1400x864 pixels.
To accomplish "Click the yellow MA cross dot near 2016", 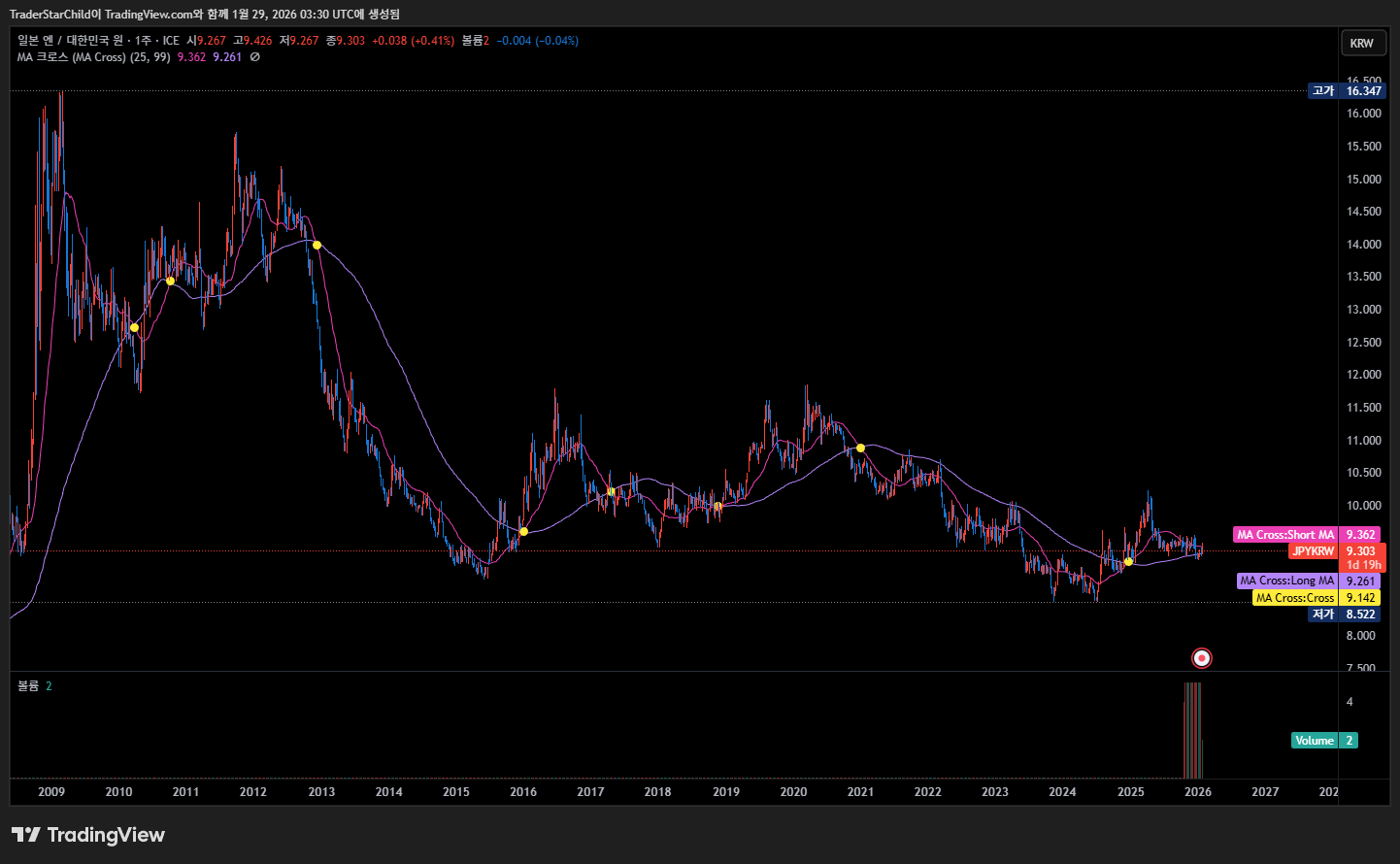I will [x=523, y=531].
